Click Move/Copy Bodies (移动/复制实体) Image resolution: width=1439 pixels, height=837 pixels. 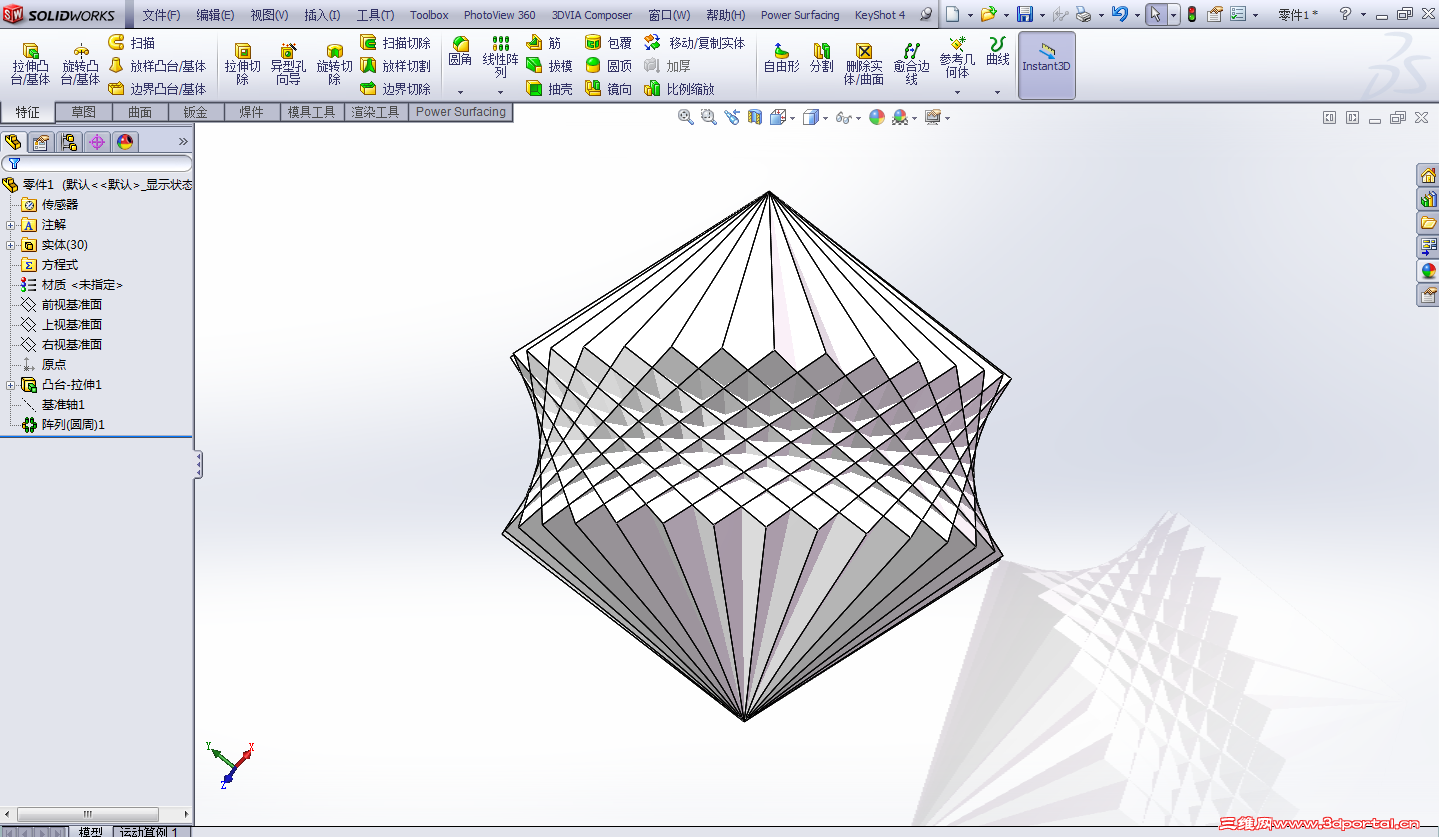pyautogui.click(x=695, y=43)
